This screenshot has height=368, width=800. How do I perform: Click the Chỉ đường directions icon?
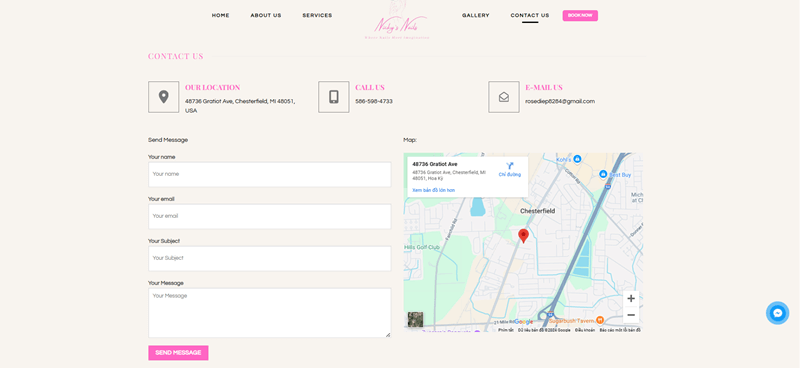pos(510,166)
